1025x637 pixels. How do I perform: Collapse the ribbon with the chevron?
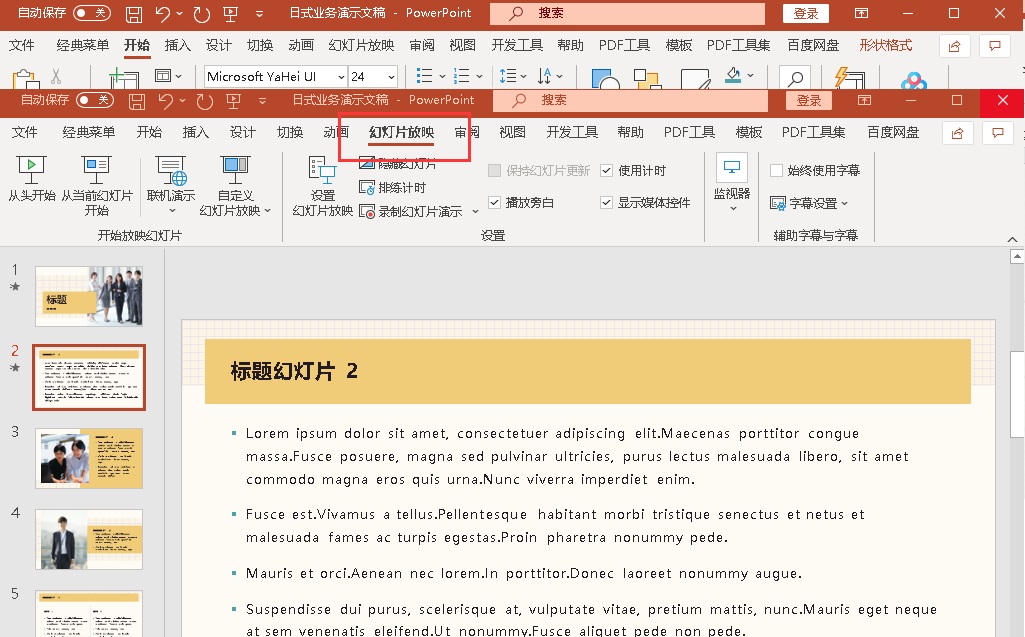click(1012, 239)
